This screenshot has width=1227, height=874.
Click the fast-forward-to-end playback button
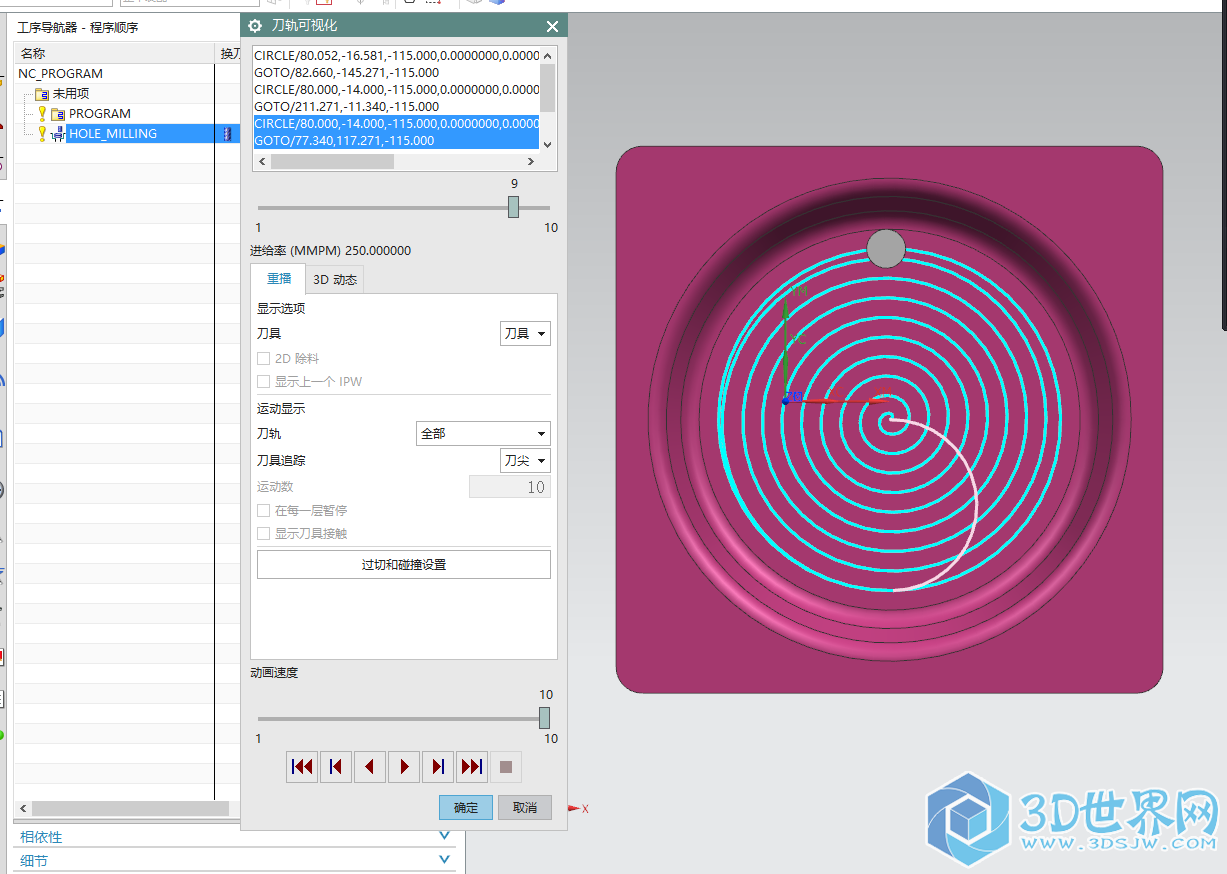pyautogui.click(x=472, y=767)
